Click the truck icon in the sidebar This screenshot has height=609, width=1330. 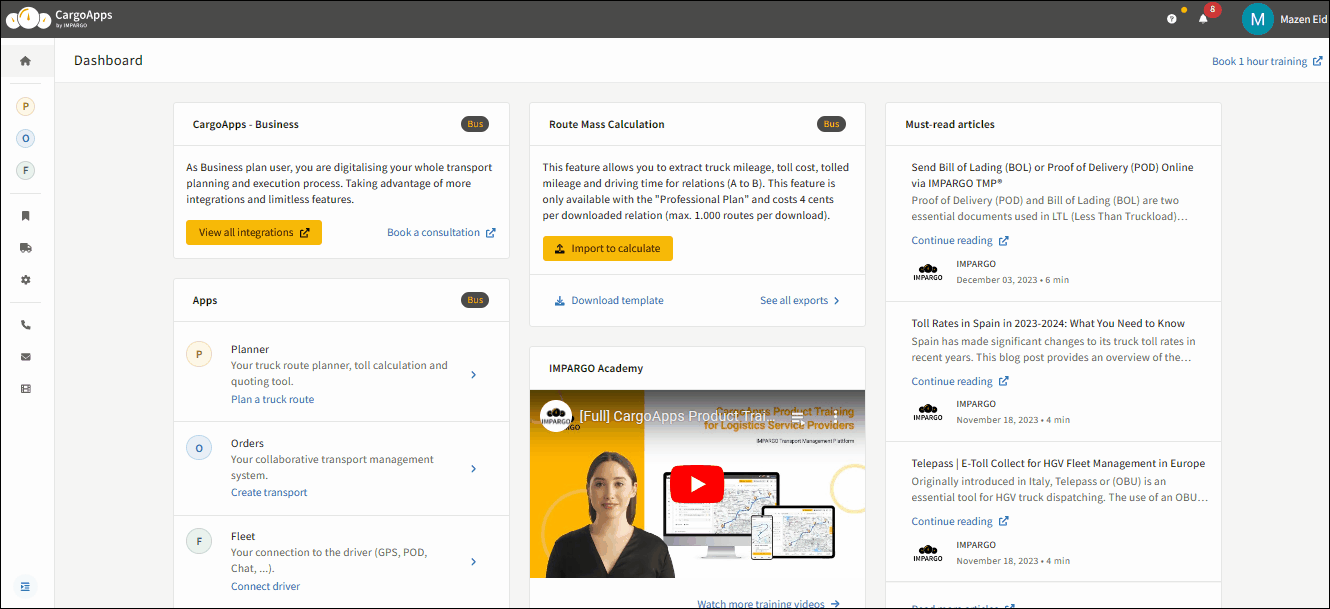coord(26,248)
